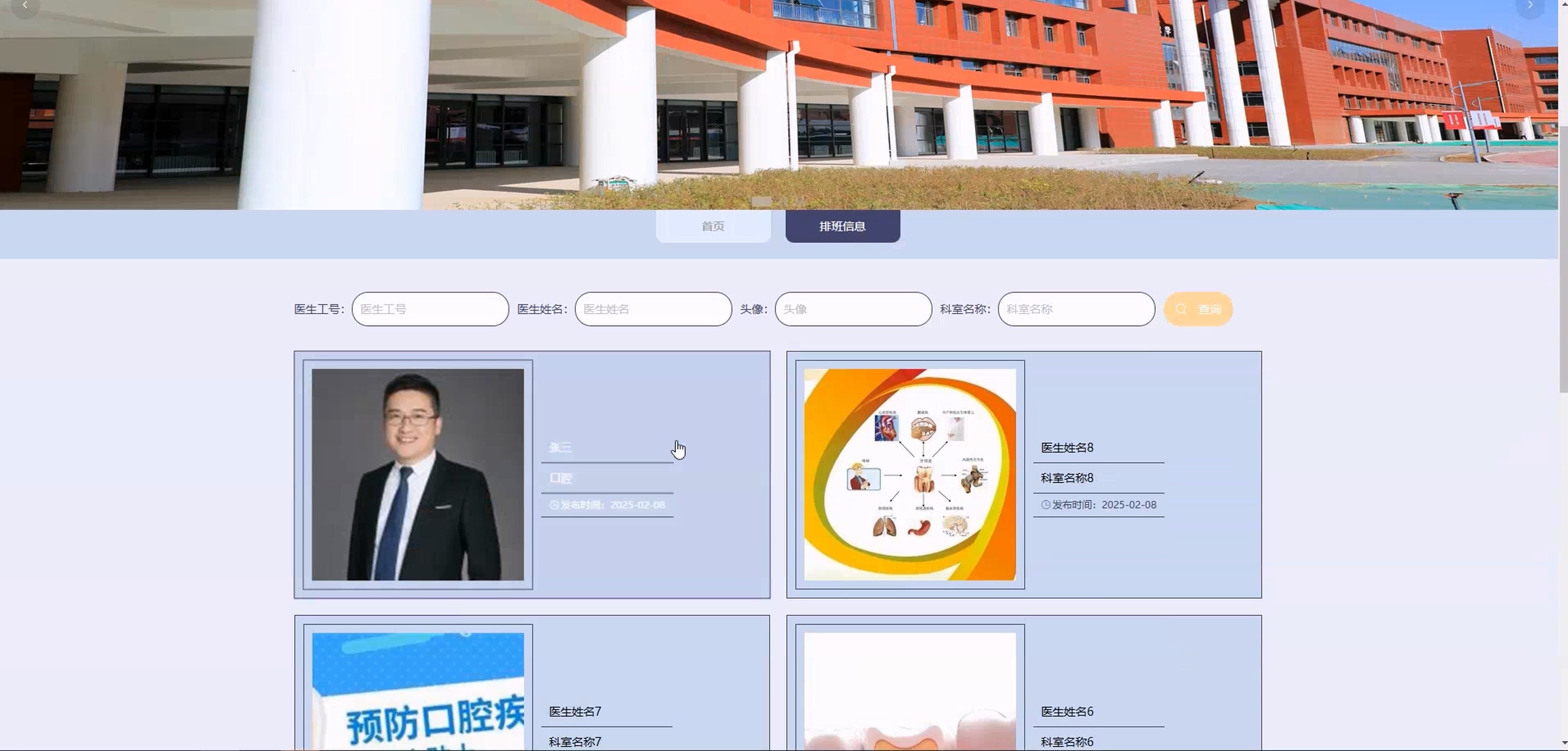Image resolution: width=1568 pixels, height=751 pixels.
Task: Focus the 医生工号 input field
Action: click(430, 309)
